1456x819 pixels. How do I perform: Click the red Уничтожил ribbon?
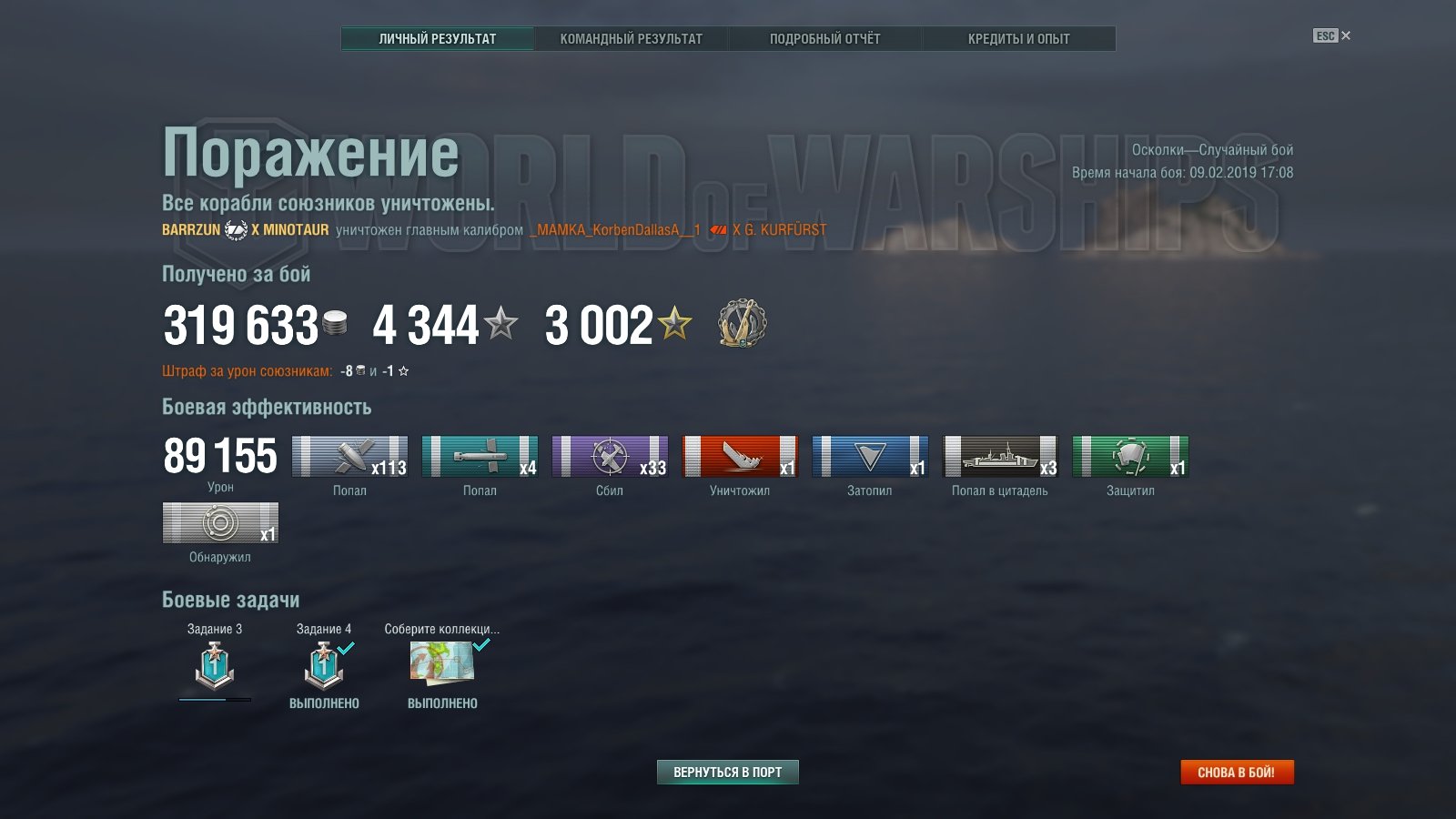(740, 456)
